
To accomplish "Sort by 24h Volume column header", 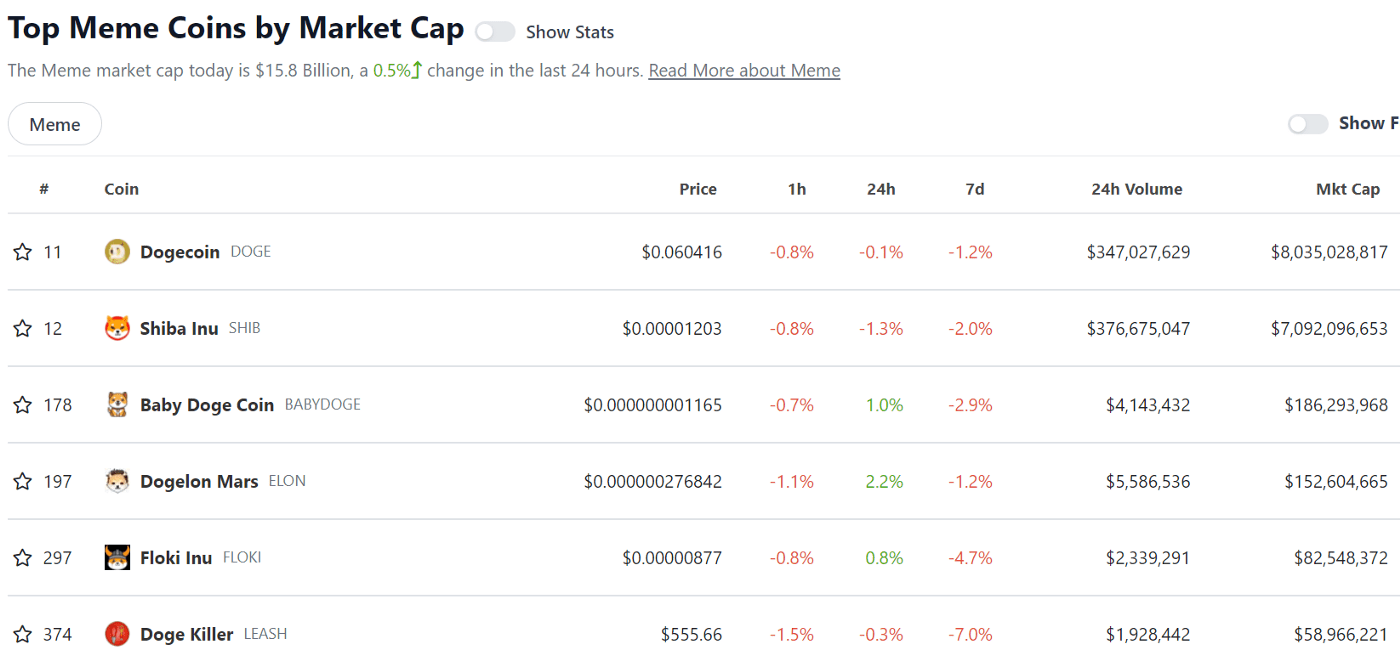I will click(1136, 189).
